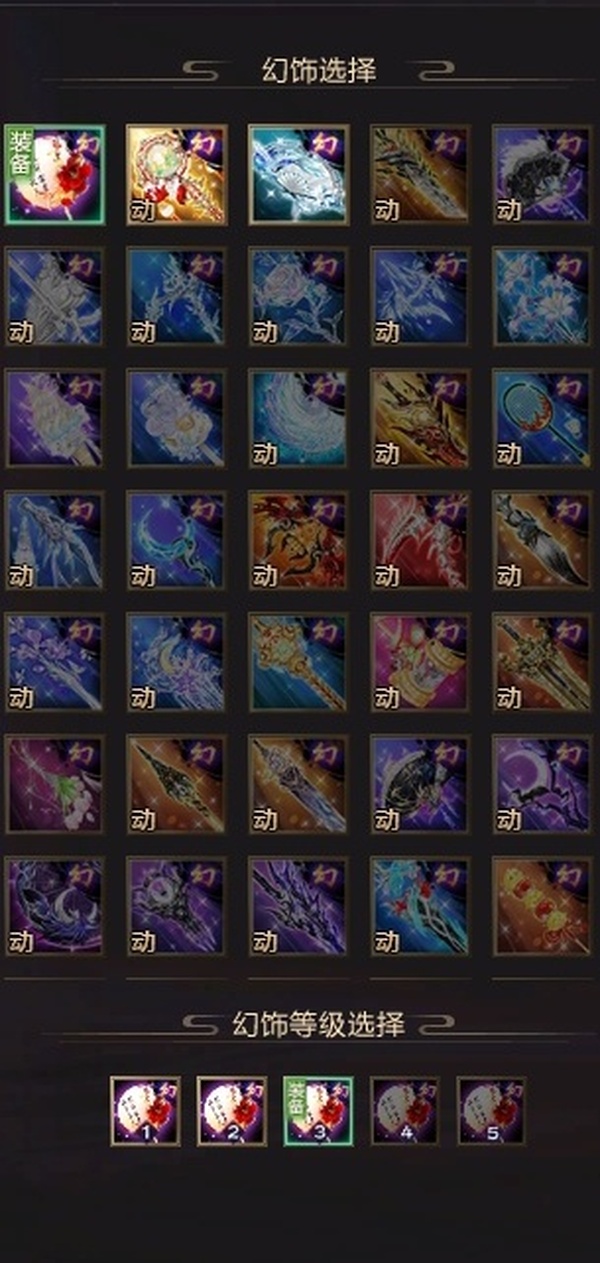This screenshot has width=600, height=1263.
Task: Pick the white feather fan on teal
Action: coord(299,418)
